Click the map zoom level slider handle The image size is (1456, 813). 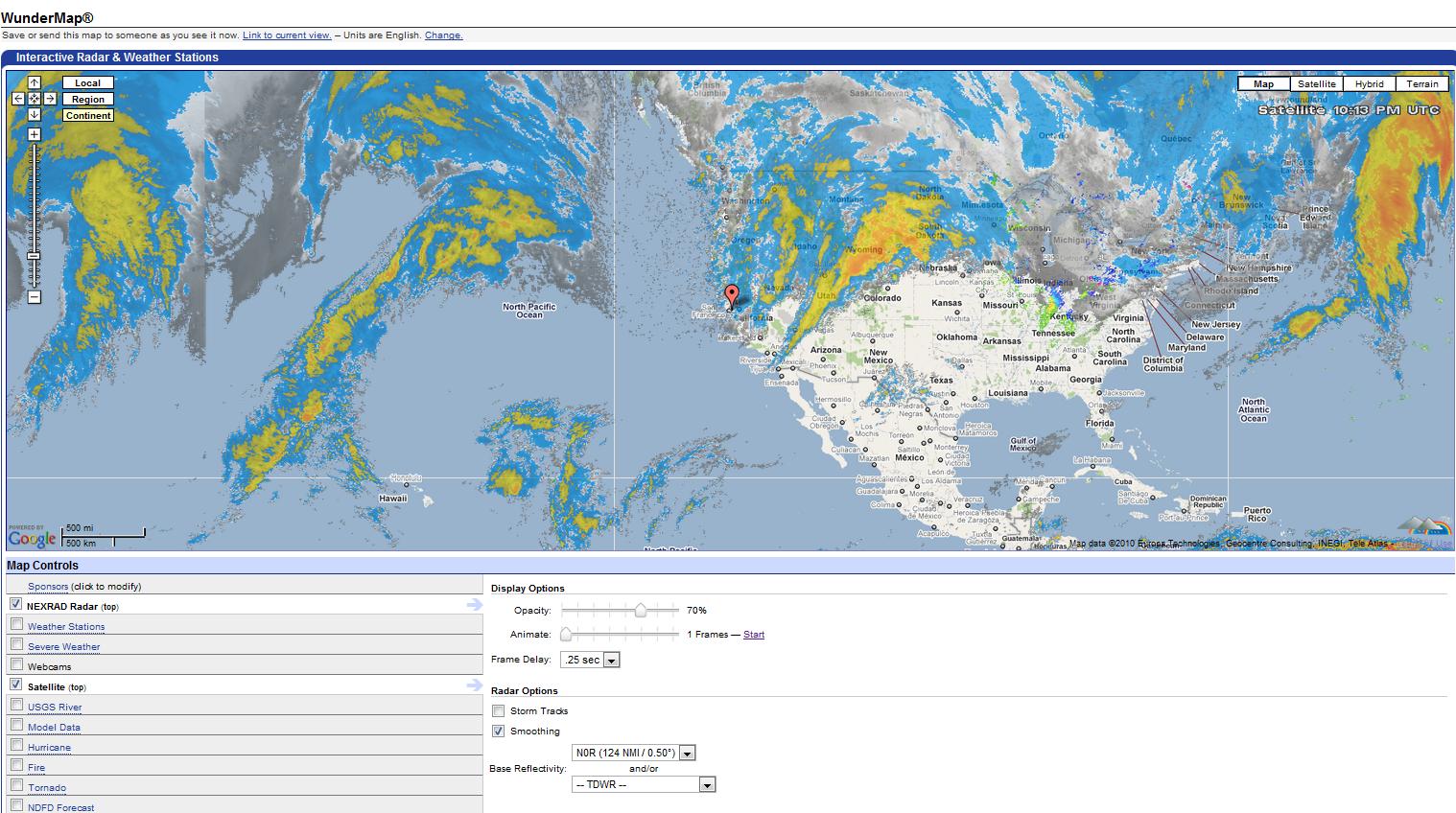pyautogui.click(x=35, y=256)
